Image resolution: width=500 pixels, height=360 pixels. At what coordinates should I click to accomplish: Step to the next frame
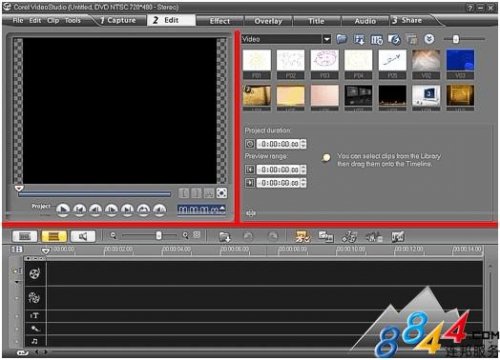(x=111, y=210)
